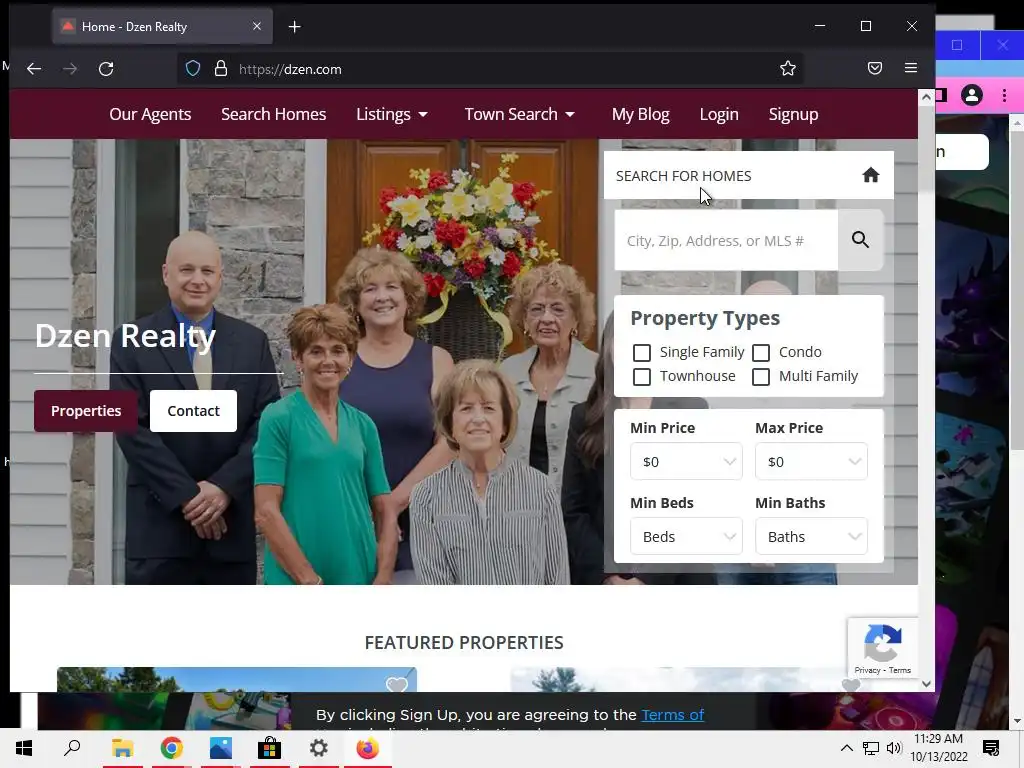Open File Explorer from taskbar
The height and width of the screenshot is (768, 1024).
[122, 748]
